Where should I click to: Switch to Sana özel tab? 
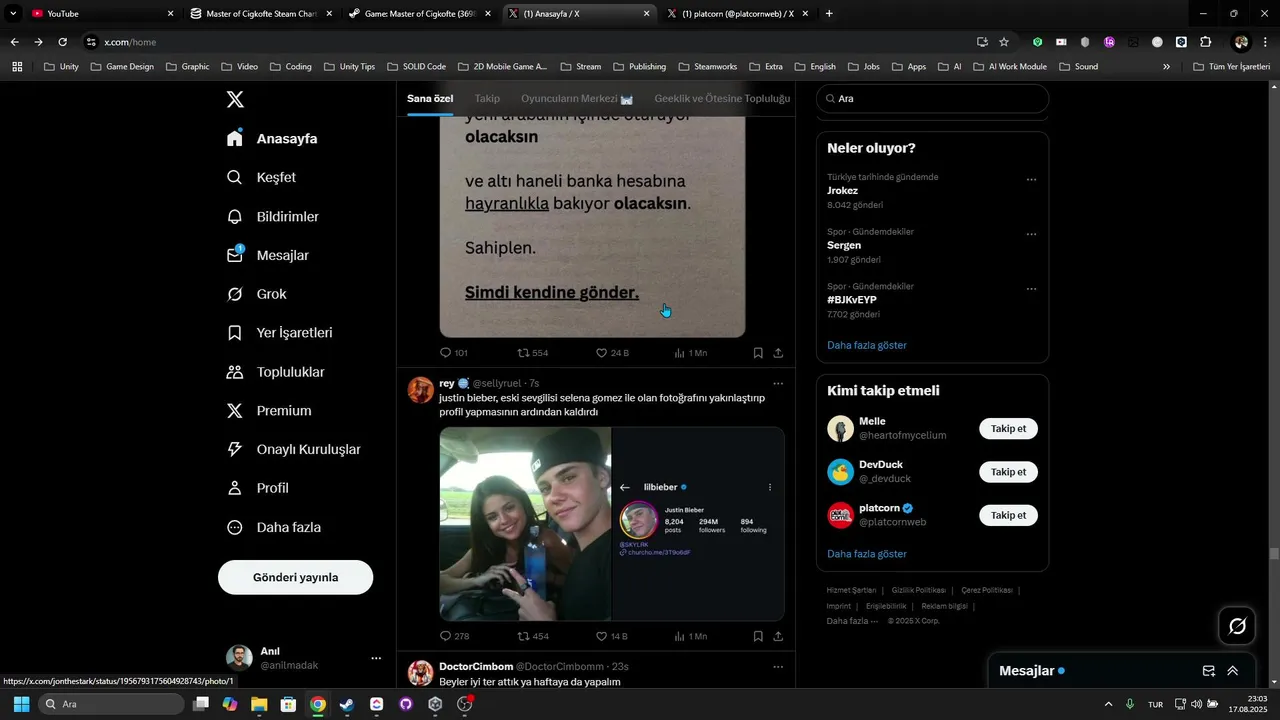tap(430, 99)
